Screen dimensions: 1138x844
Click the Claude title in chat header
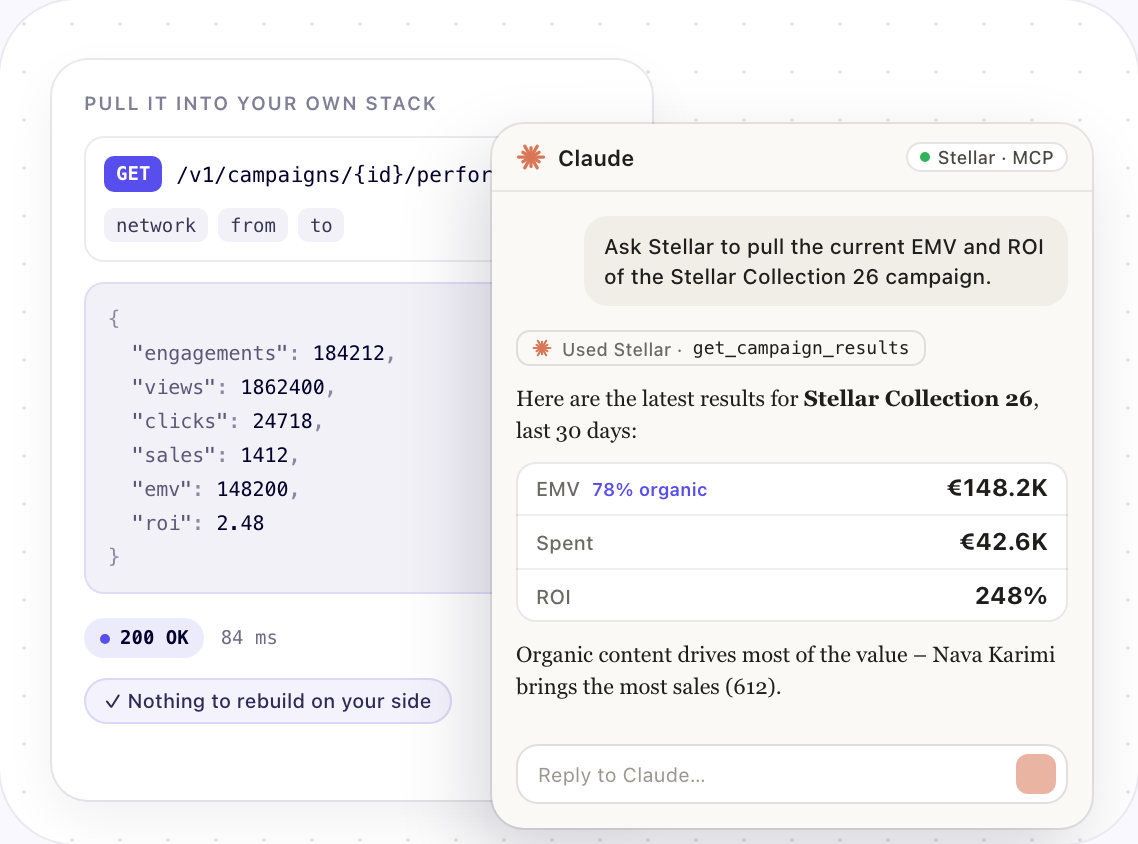[x=596, y=158]
